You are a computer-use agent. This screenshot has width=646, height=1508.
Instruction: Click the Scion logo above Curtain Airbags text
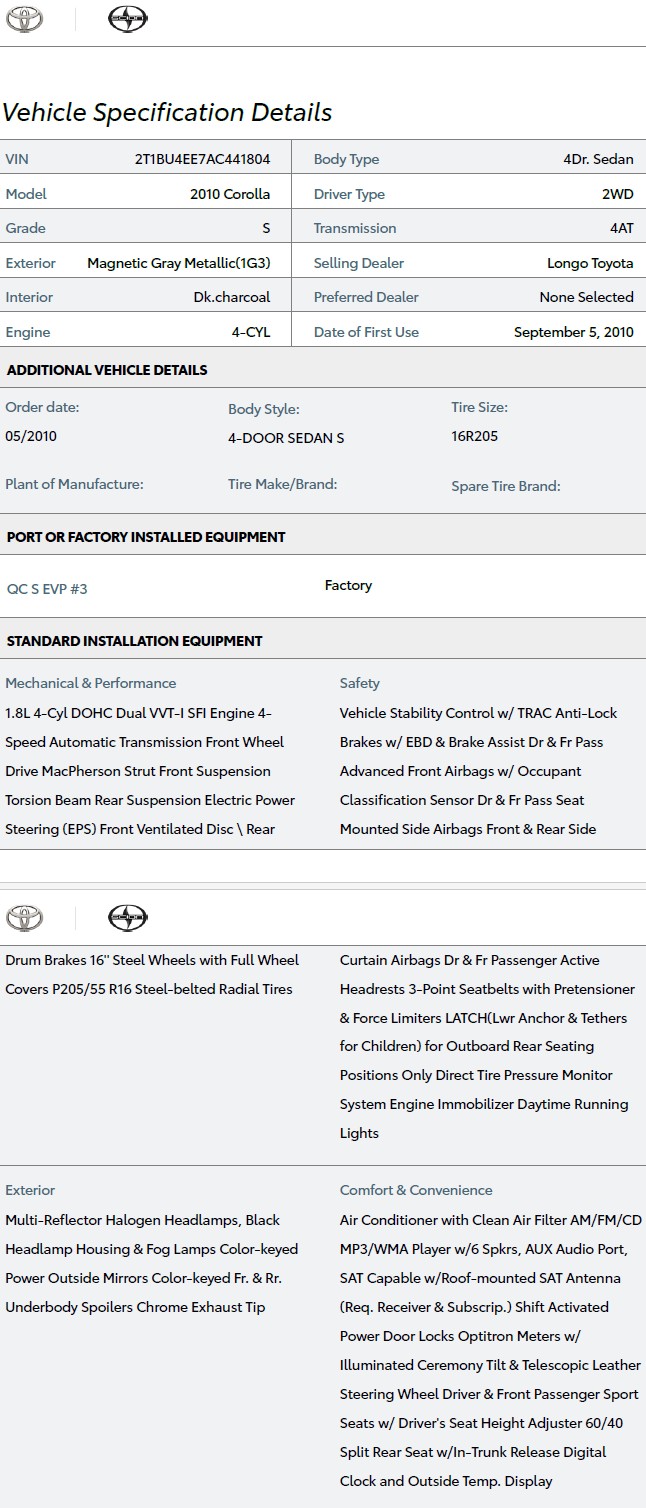click(x=127, y=917)
